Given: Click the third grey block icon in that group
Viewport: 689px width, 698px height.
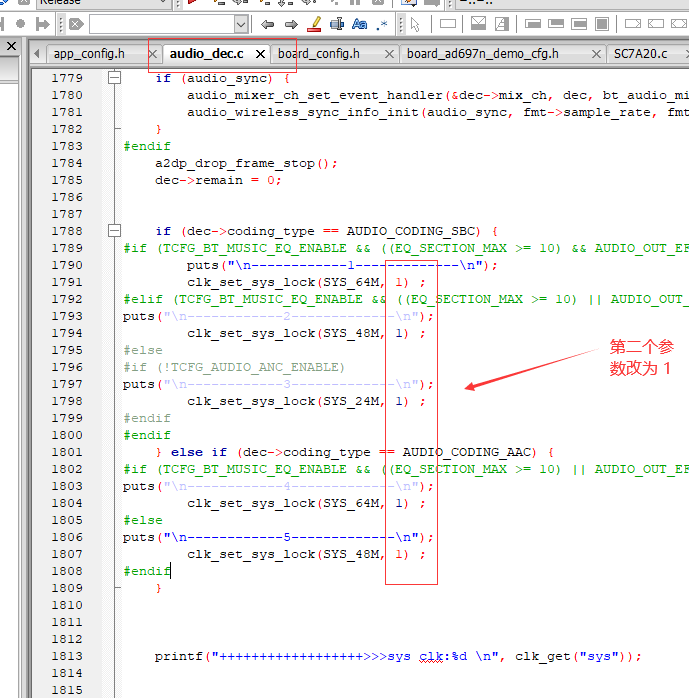Looking at the screenshot, I should 579,24.
